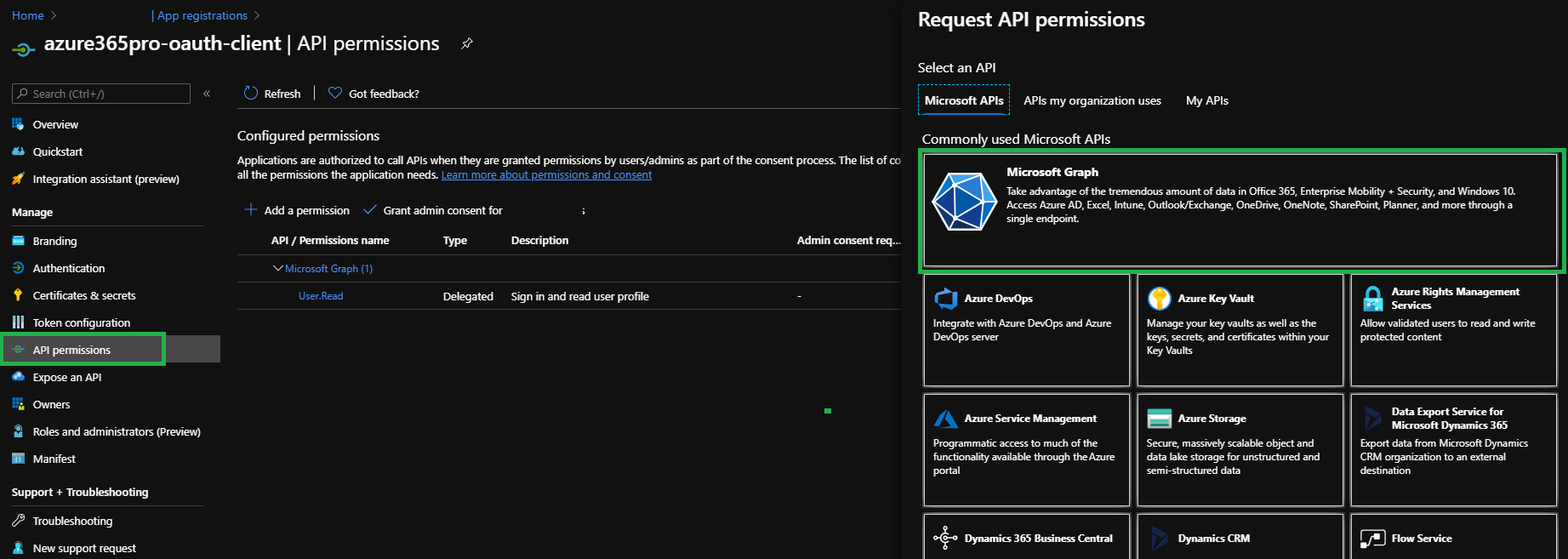The height and width of the screenshot is (559, 1568).
Task: Click the Azure Key Vault icon
Action: 1159,299
